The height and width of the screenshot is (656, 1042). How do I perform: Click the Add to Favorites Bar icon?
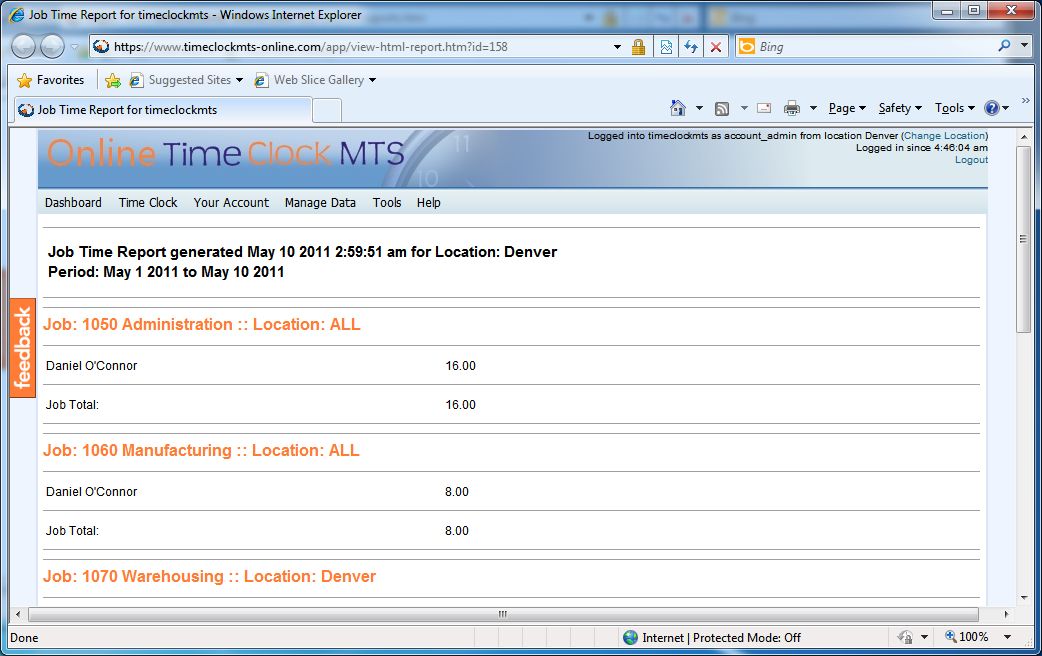point(113,80)
